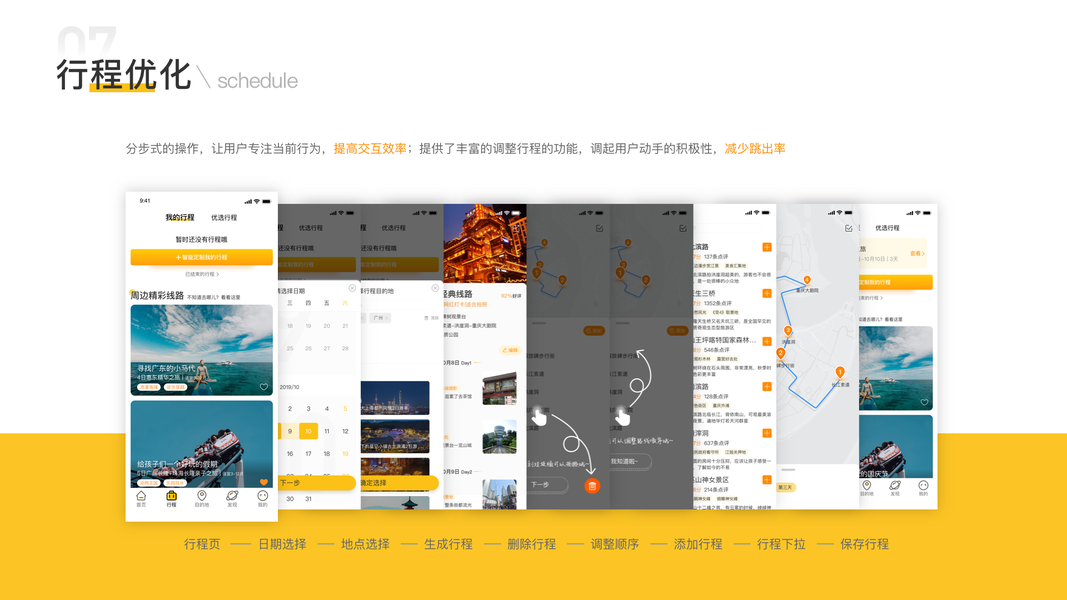
Task: Expand 查看 chevron on the saved trip card
Action: click(917, 254)
